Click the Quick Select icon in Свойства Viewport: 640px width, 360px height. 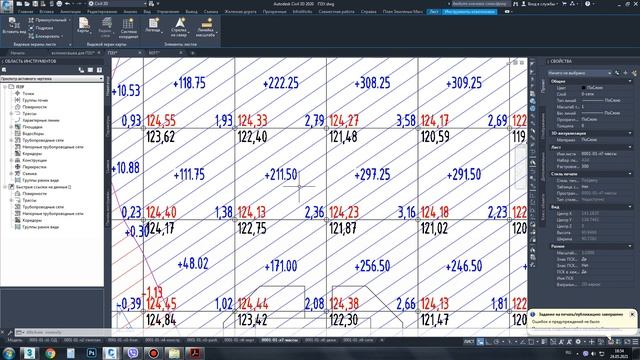click(x=633, y=73)
